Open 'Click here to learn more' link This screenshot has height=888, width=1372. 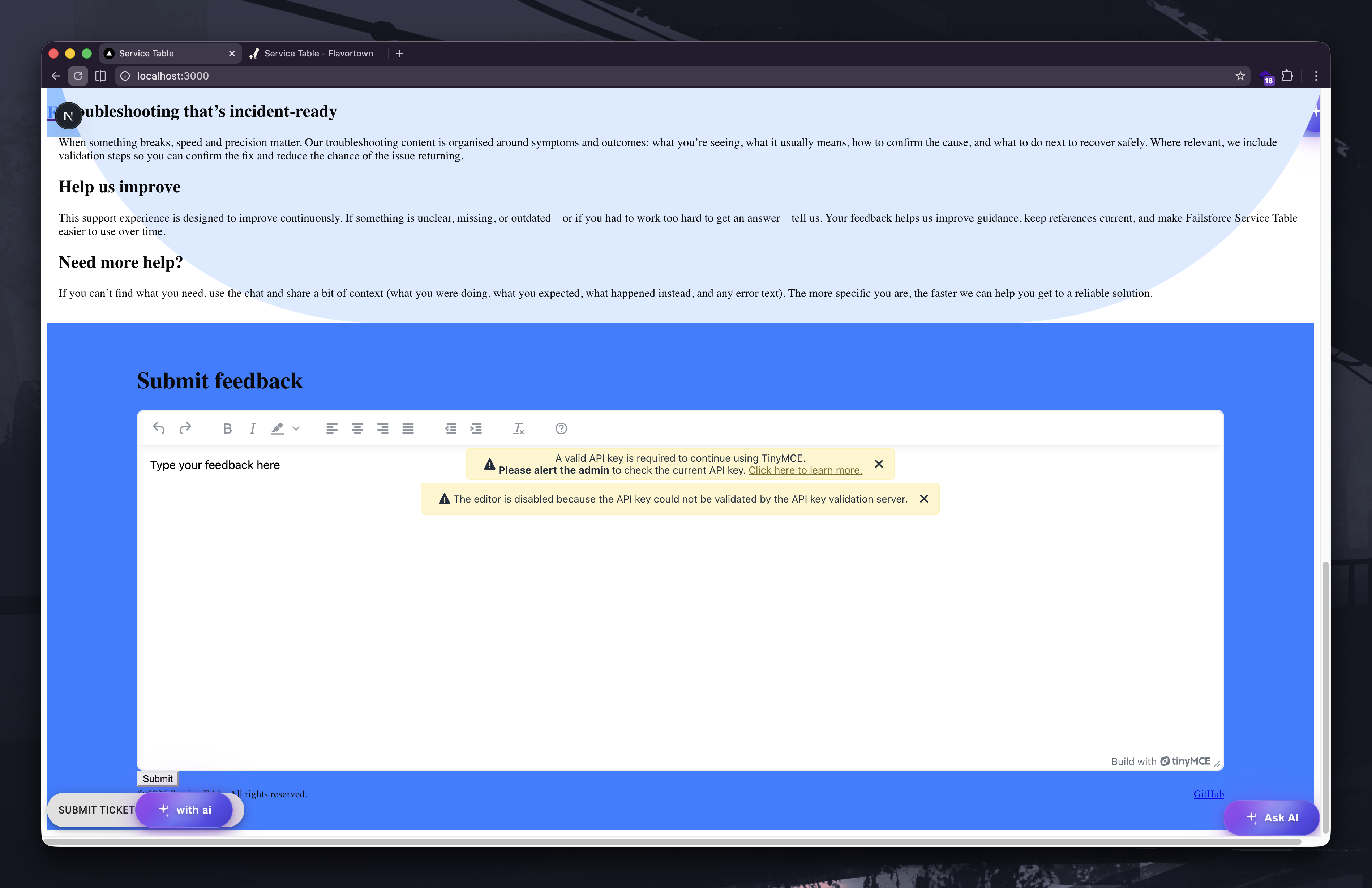click(x=805, y=470)
